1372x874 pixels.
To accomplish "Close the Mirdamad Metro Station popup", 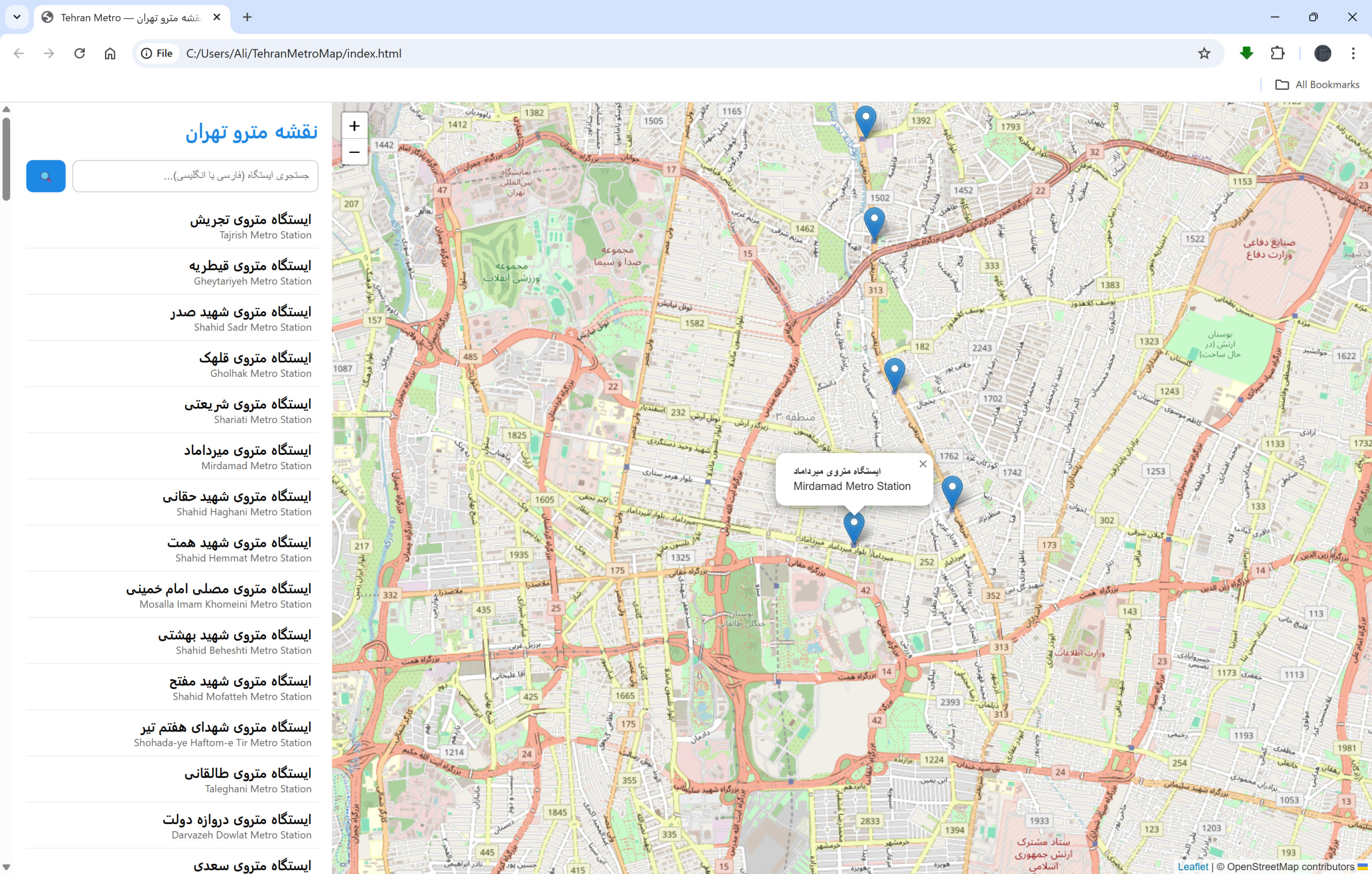I will tap(922, 464).
